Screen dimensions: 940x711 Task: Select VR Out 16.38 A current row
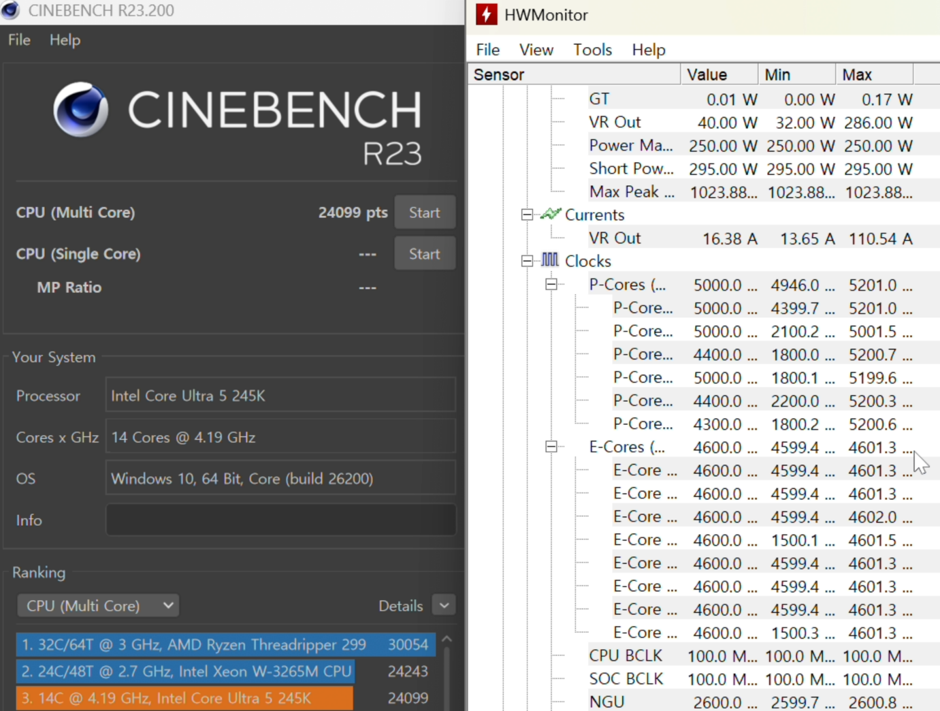tap(751, 238)
